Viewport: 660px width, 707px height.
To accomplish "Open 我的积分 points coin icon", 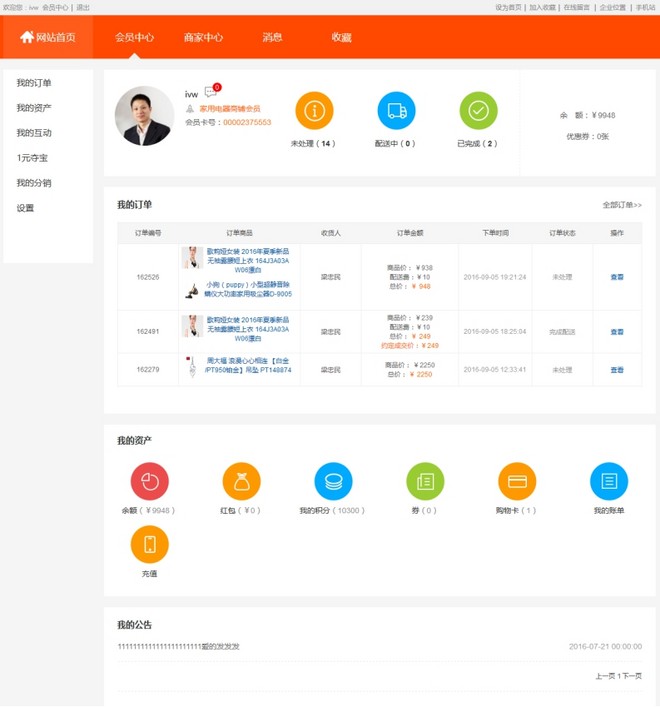I will pyautogui.click(x=333, y=482).
